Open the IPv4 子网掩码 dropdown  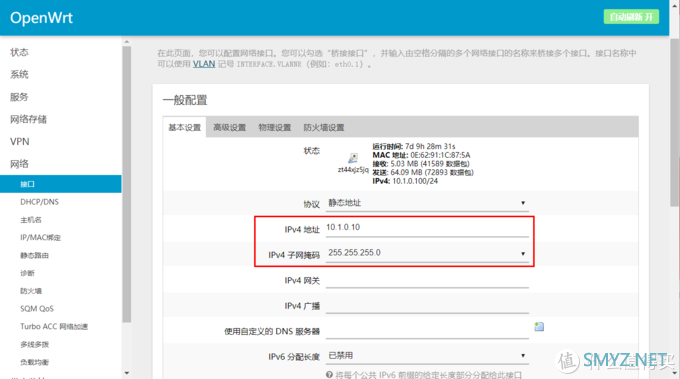(x=427, y=253)
